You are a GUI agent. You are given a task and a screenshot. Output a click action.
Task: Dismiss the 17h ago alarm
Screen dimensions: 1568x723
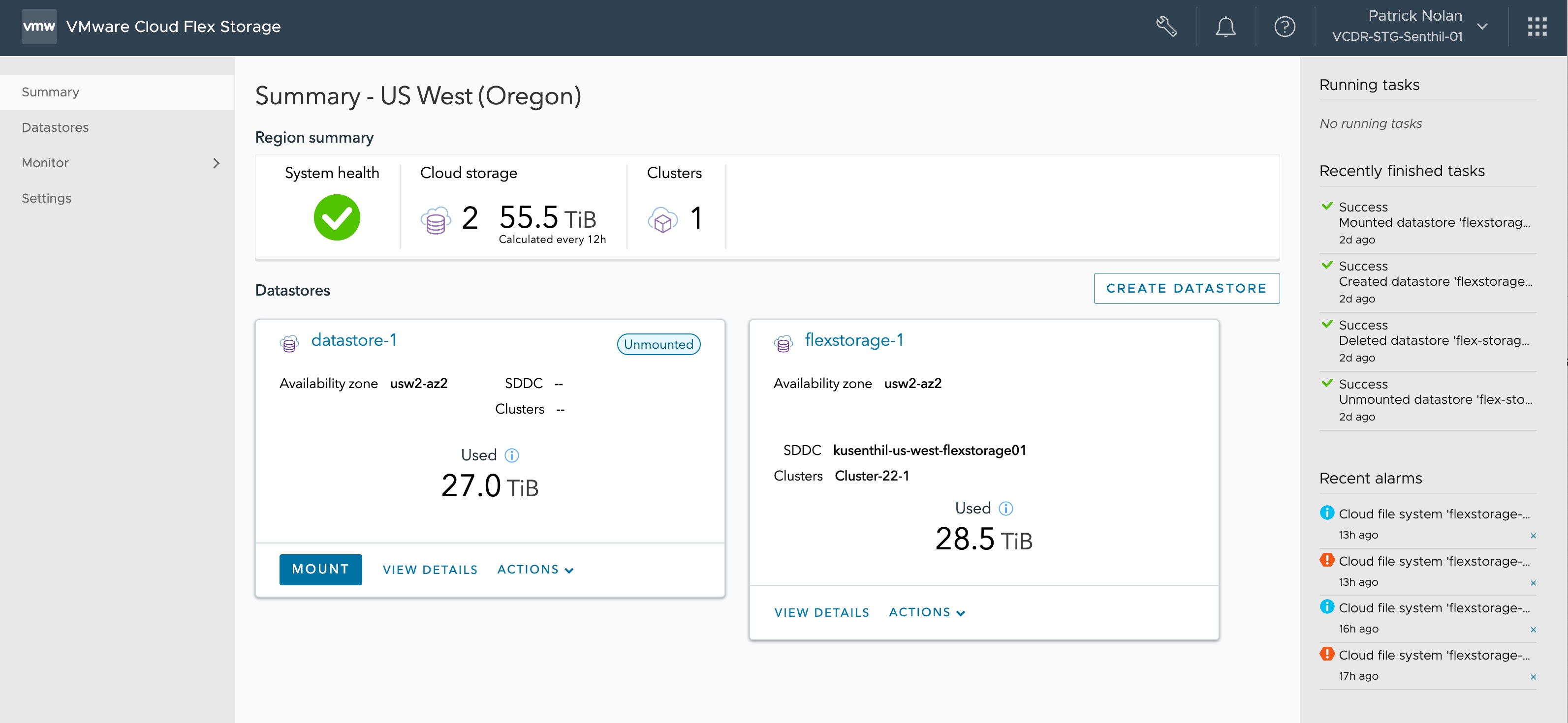point(1534,677)
